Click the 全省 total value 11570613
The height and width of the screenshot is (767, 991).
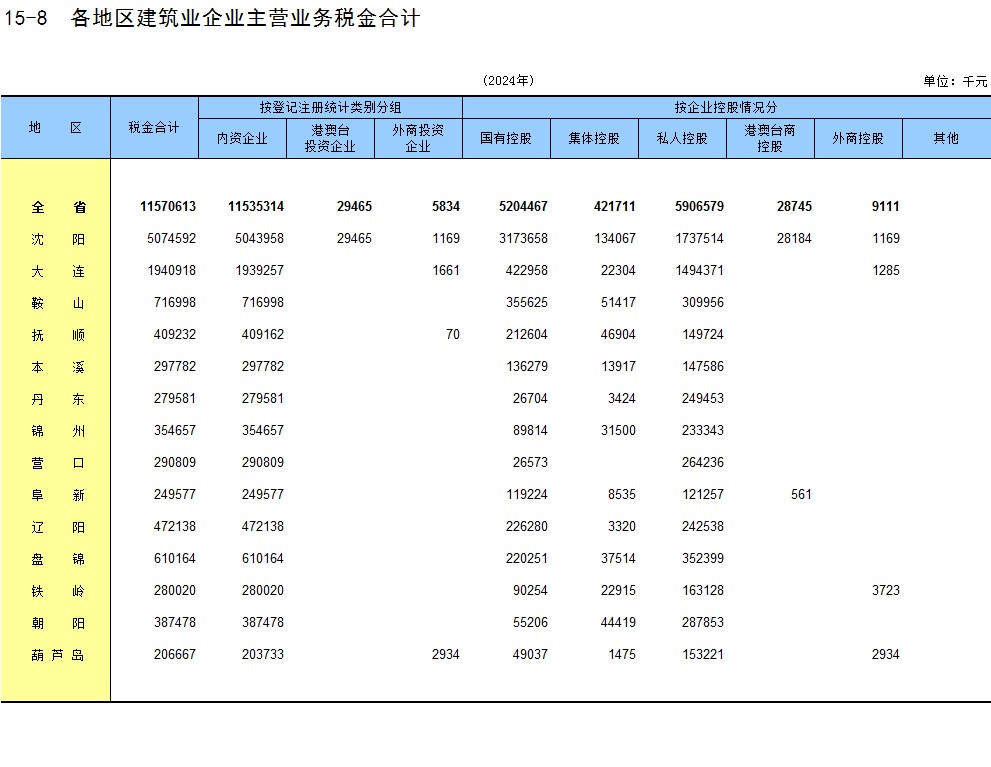click(x=168, y=207)
